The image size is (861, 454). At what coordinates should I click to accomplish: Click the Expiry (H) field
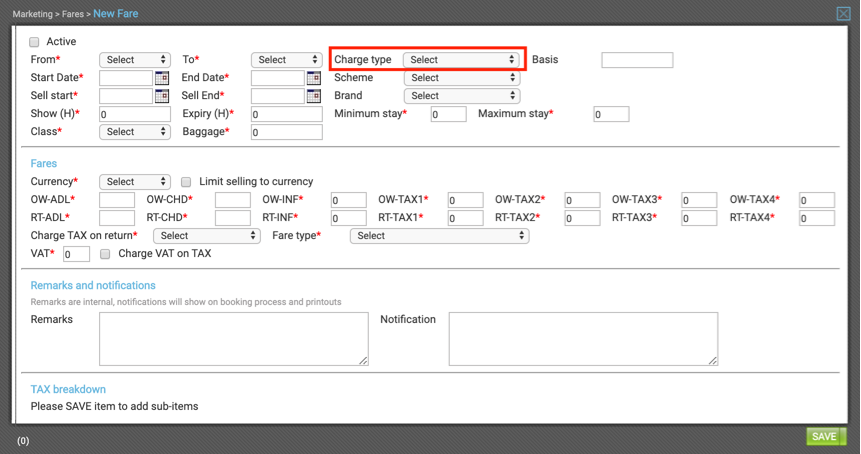tap(287, 114)
